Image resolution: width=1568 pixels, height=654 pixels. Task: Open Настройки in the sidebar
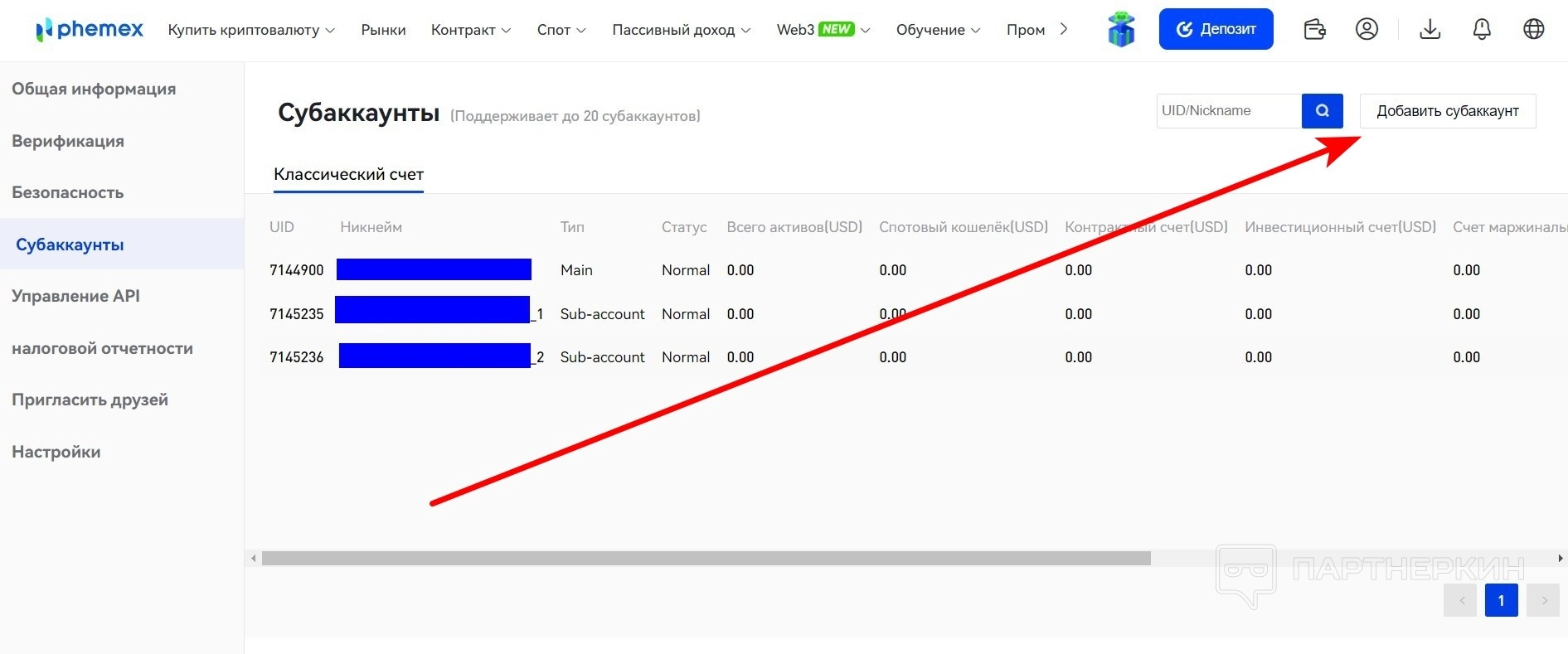coord(56,452)
